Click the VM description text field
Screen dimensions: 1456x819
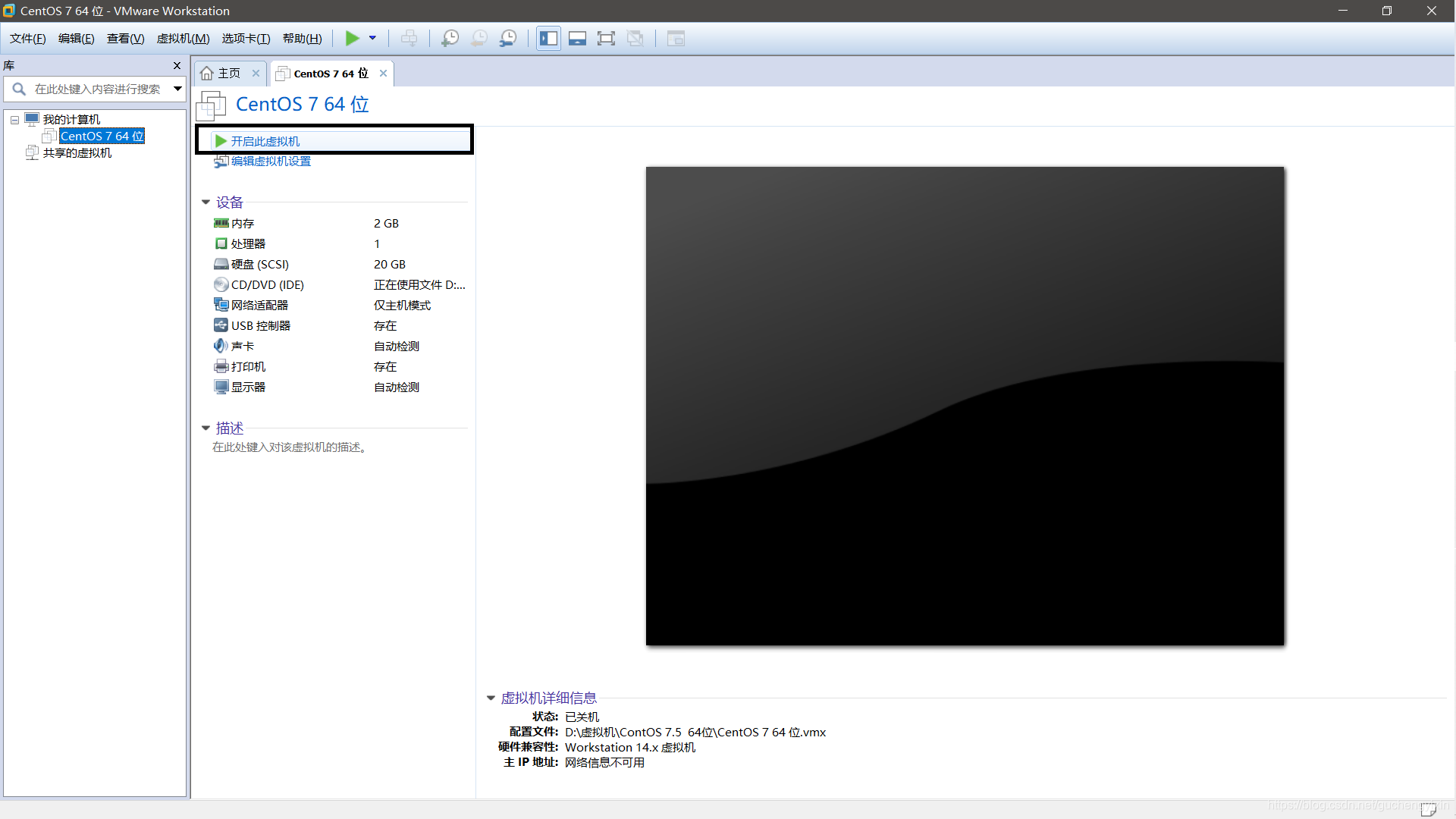tap(290, 447)
